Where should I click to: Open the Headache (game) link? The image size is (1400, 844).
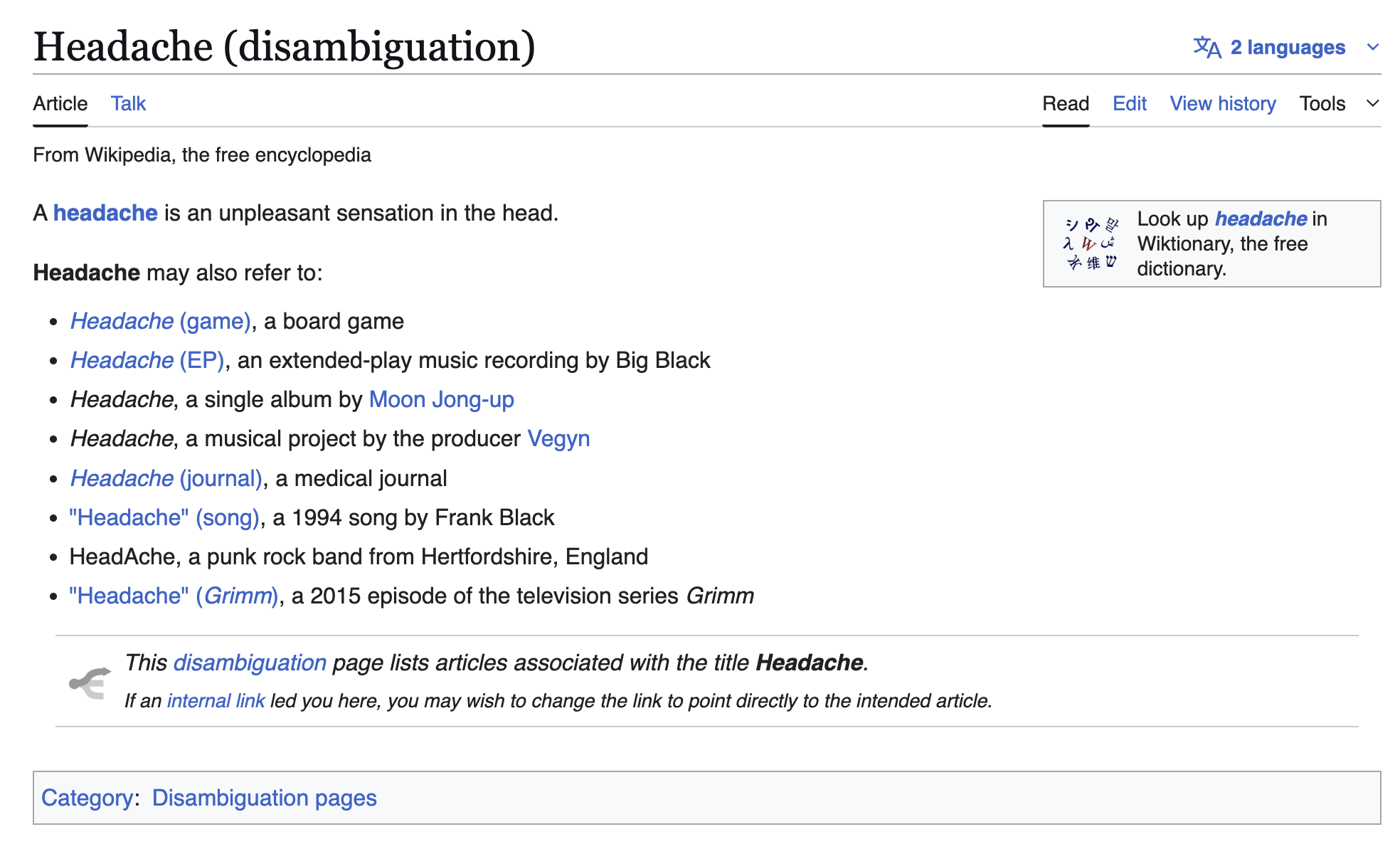[x=160, y=322]
